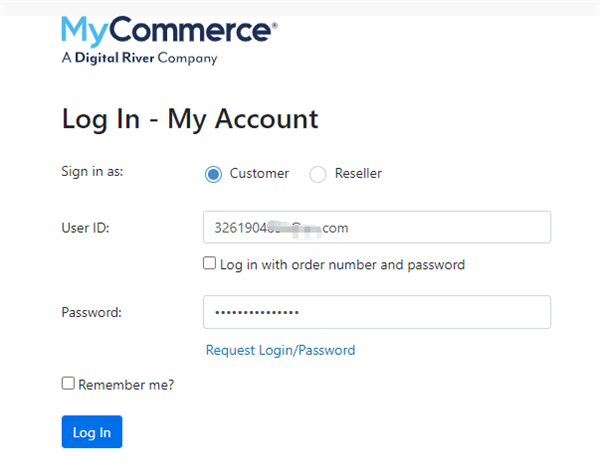Click the "Remember me?" label text
The height and width of the screenshot is (476, 600).
pos(126,384)
